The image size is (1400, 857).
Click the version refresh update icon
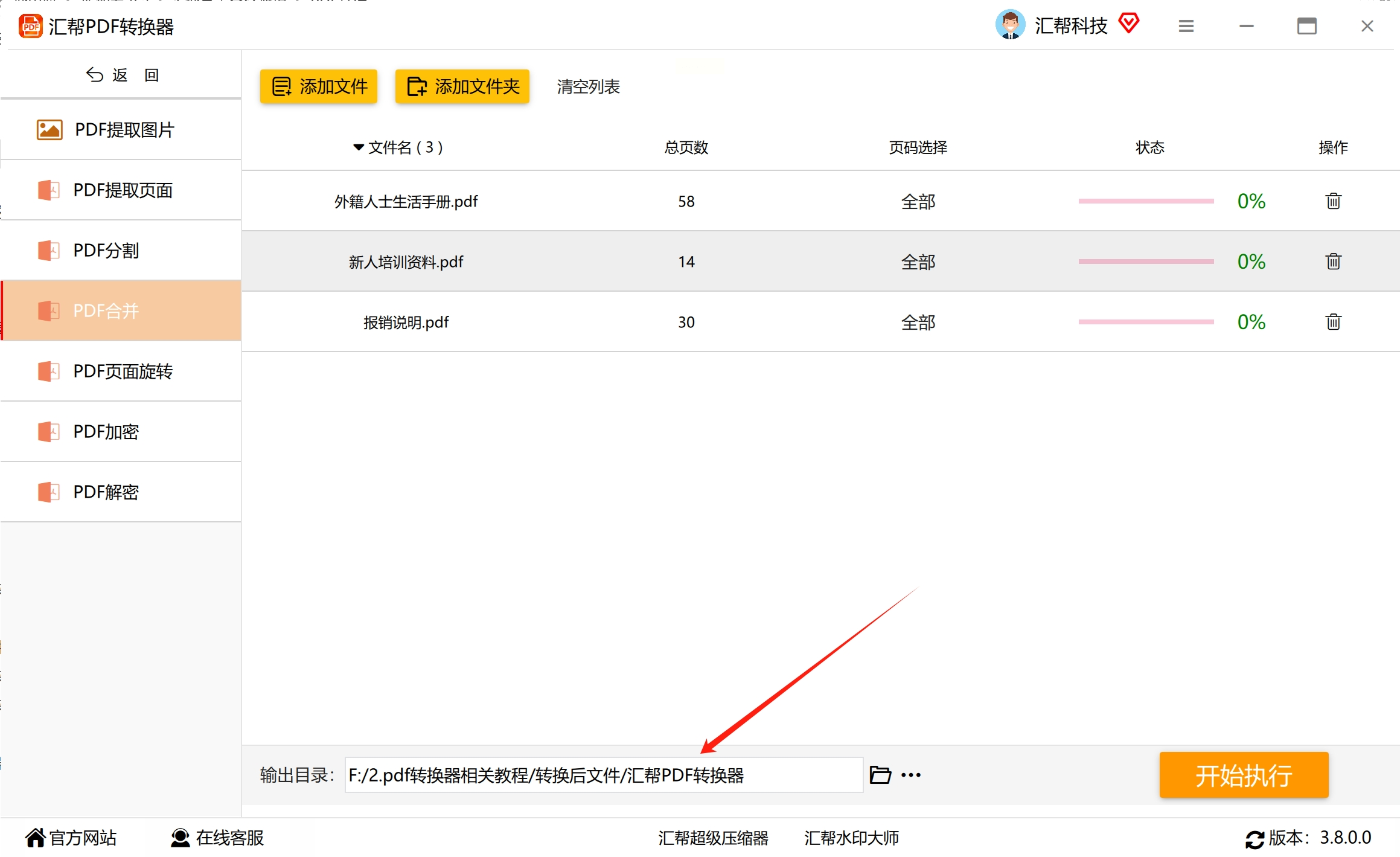point(1254,839)
